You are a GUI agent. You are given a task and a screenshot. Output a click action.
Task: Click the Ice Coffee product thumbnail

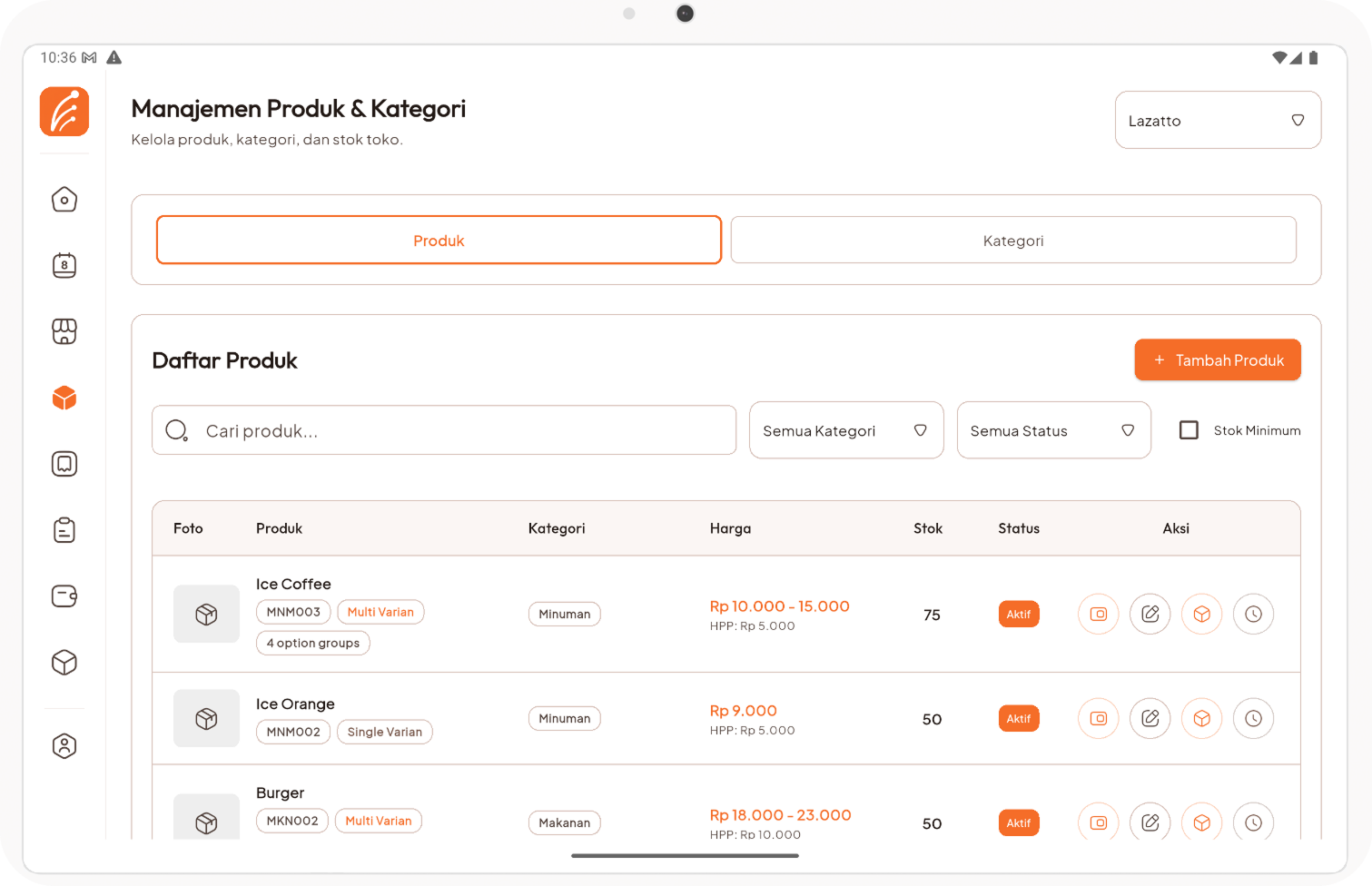point(206,615)
